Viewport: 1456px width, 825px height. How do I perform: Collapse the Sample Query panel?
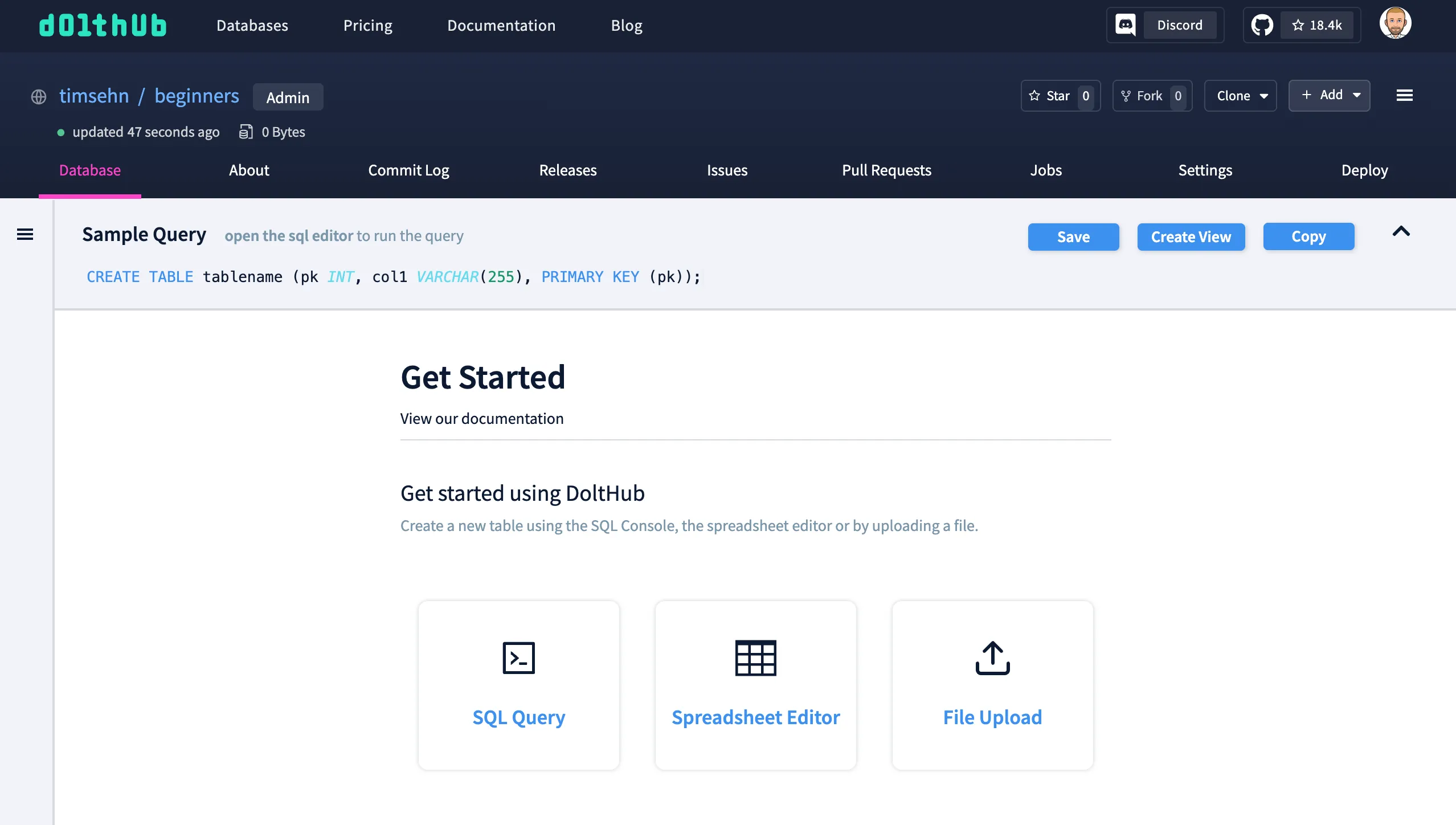1401,232
